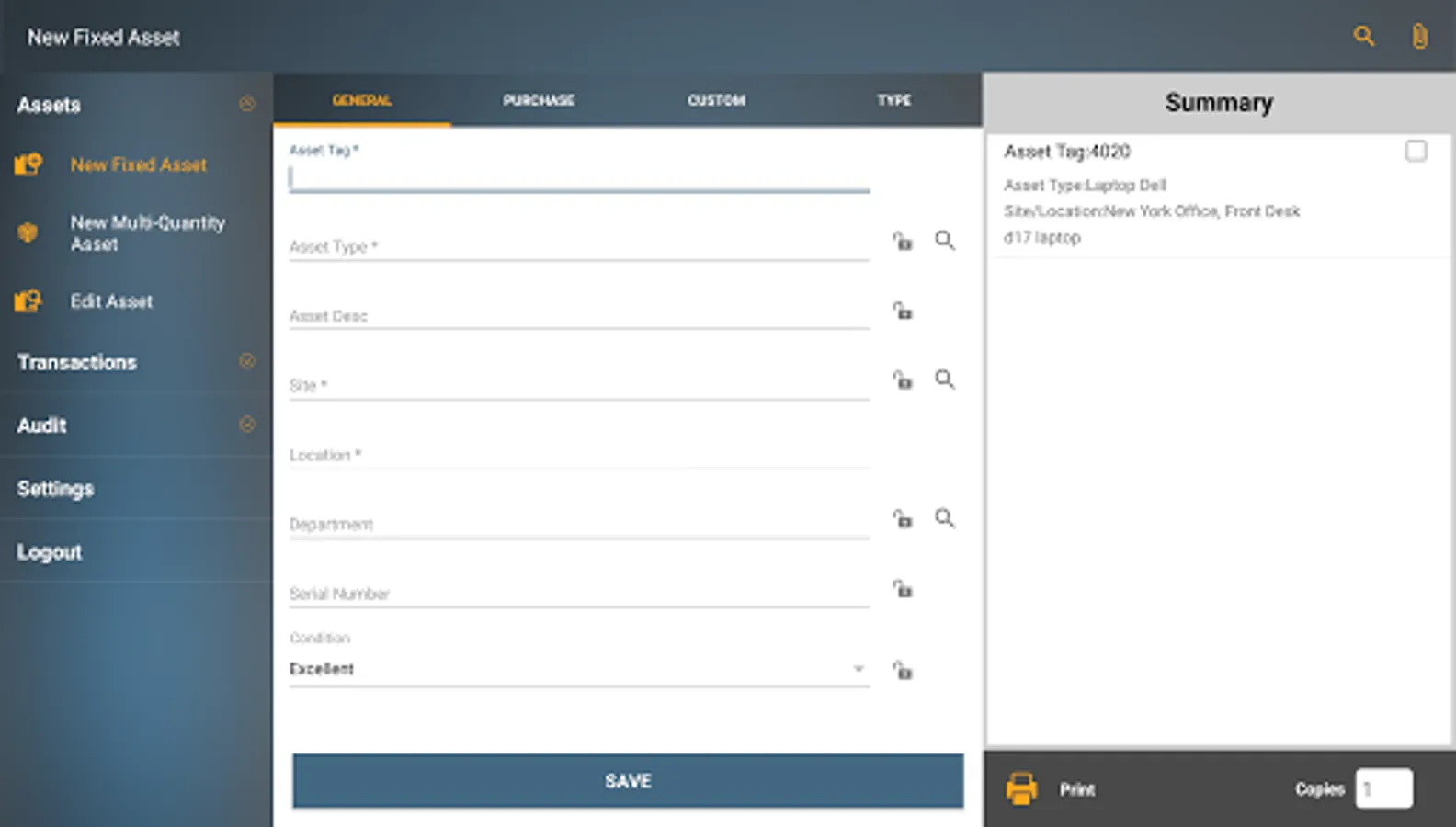Click the printer icon
Viewport: 1456px width, 827px height.
(1021, 788)
